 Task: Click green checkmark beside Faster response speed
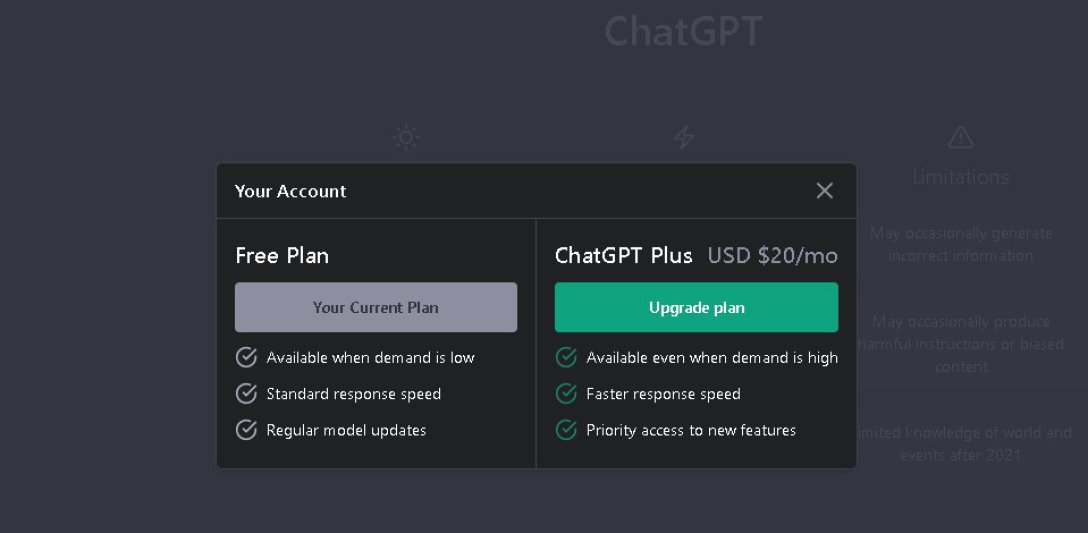(566, 394)
